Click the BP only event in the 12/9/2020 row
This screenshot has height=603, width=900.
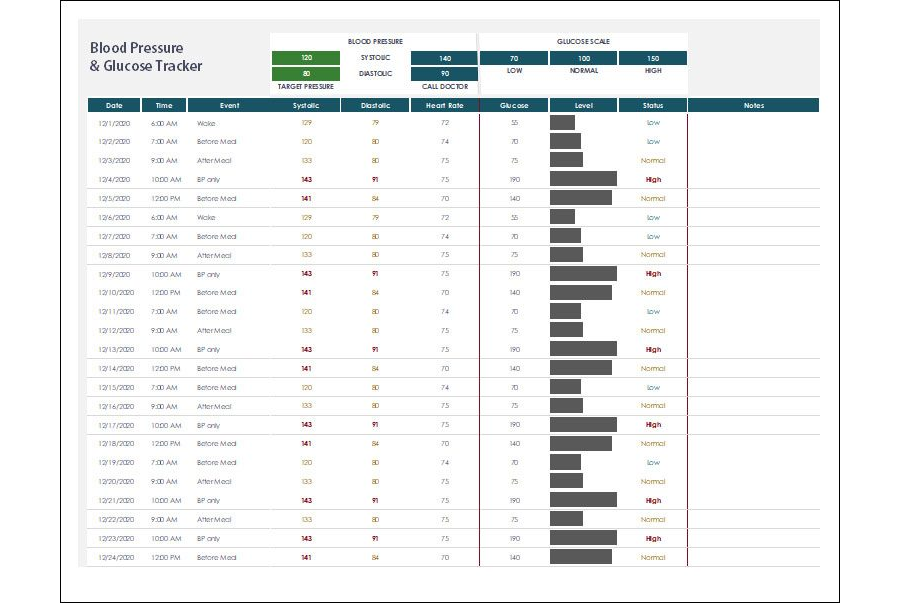[x=208, y=274]
